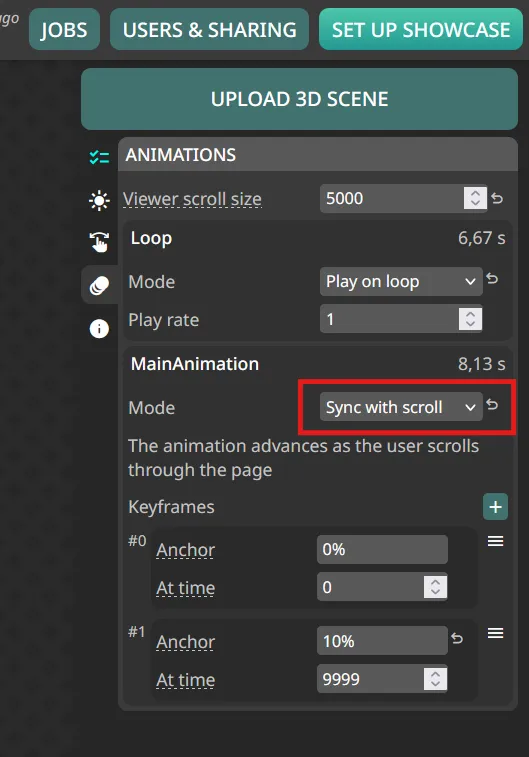Adjust Viewer scroll size stepper arrows
The height and width of the screenshot is (757, 529).
pos(475,198)
